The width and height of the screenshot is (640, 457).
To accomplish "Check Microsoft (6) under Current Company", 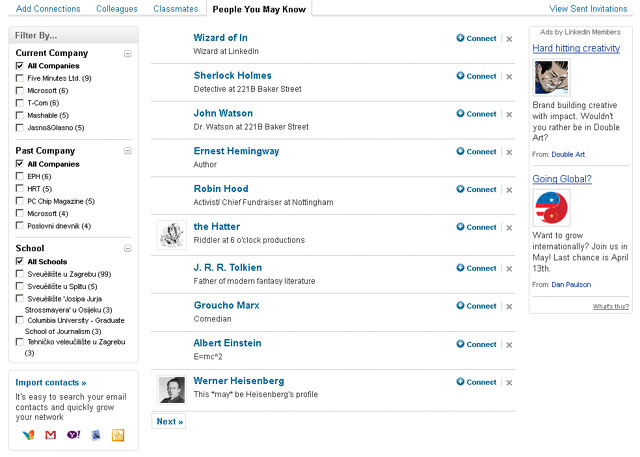I will pyautogui.click(x=19, y=90).
